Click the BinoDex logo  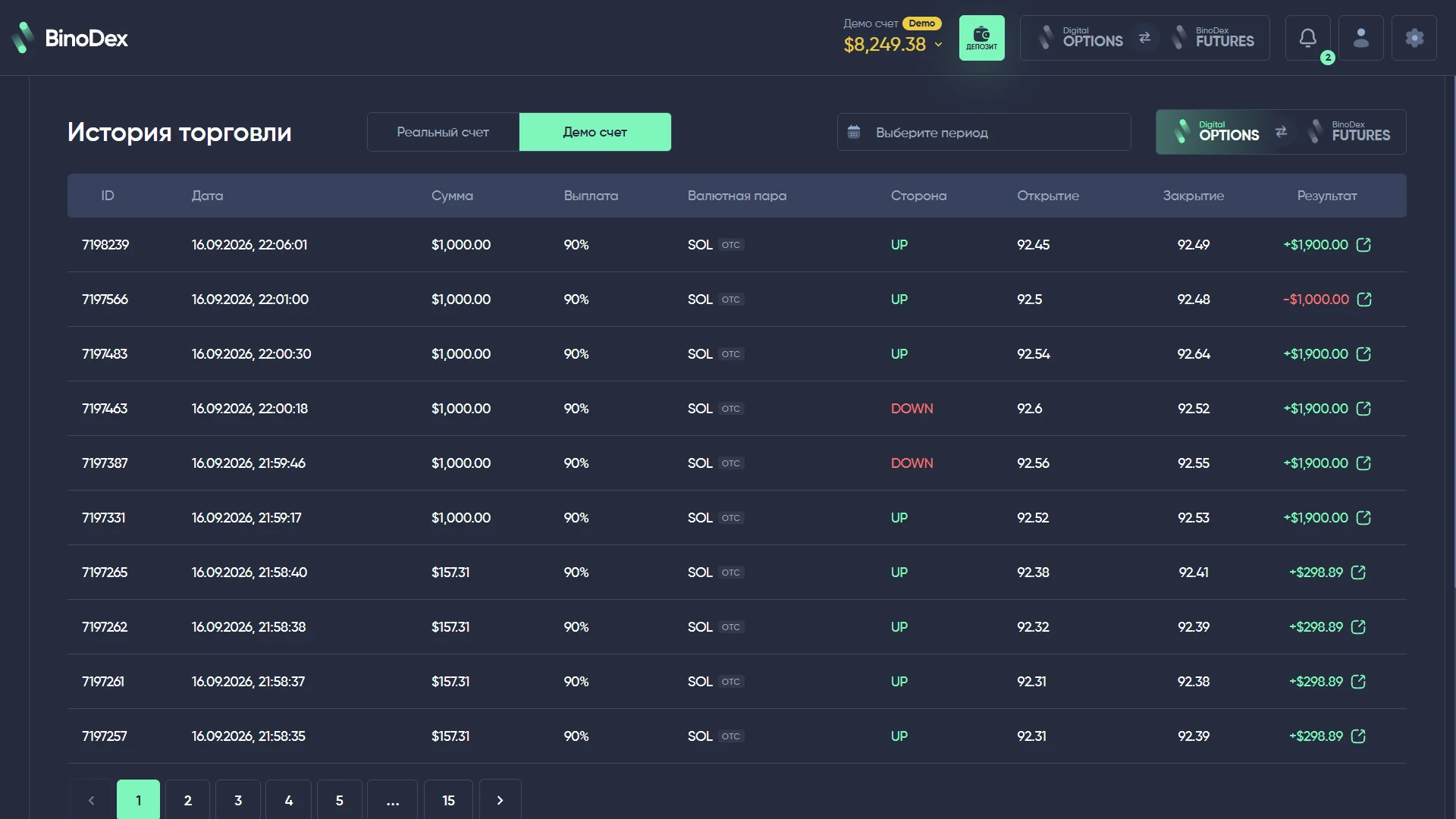point(70,38)
